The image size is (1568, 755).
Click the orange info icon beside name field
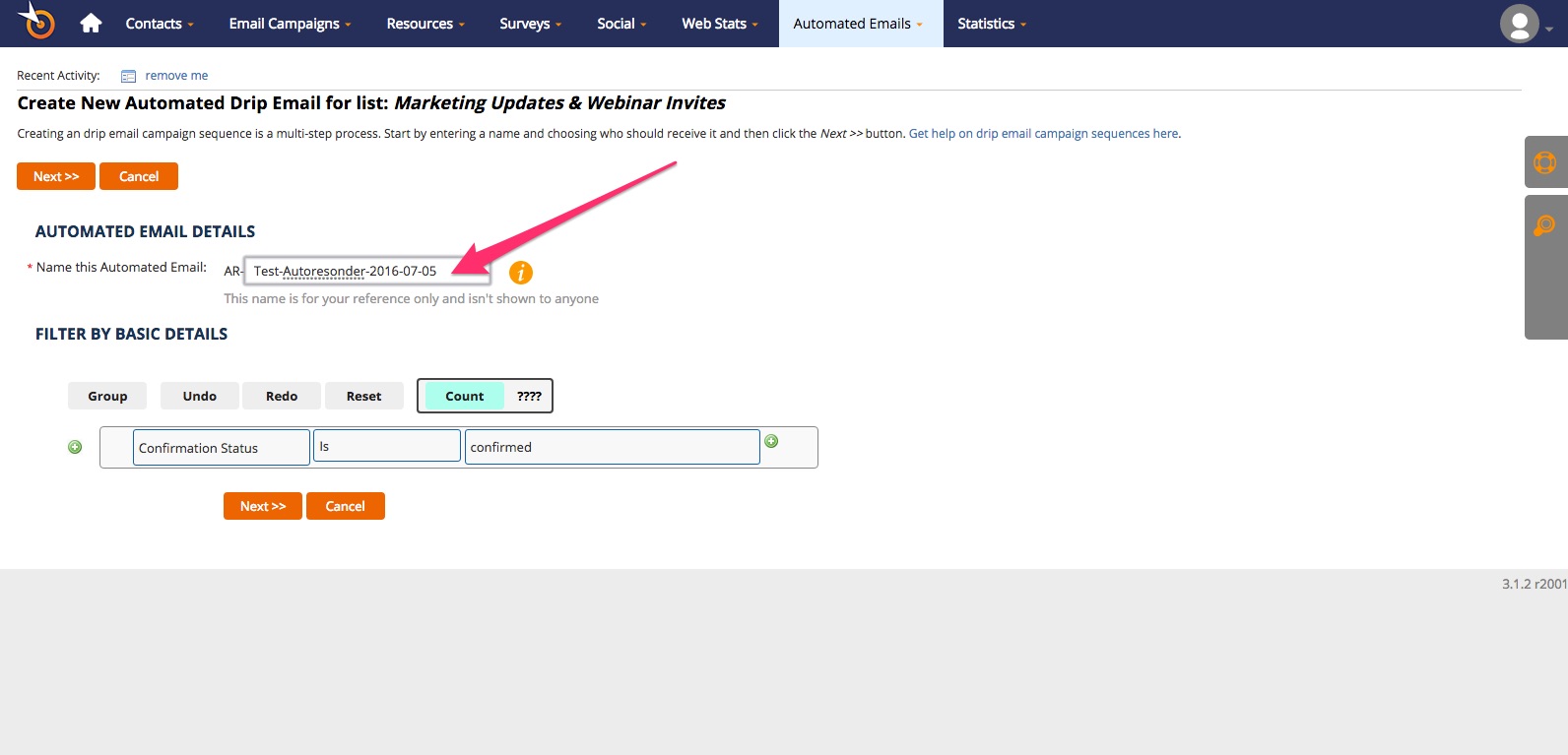point(520,273)
